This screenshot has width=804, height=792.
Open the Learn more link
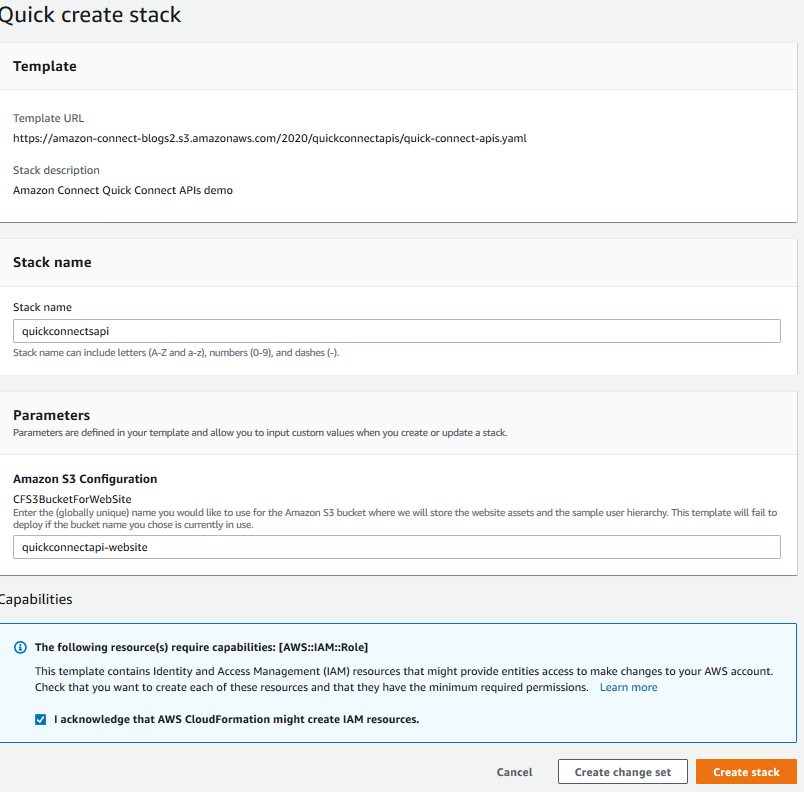click(x=629, y=687)
